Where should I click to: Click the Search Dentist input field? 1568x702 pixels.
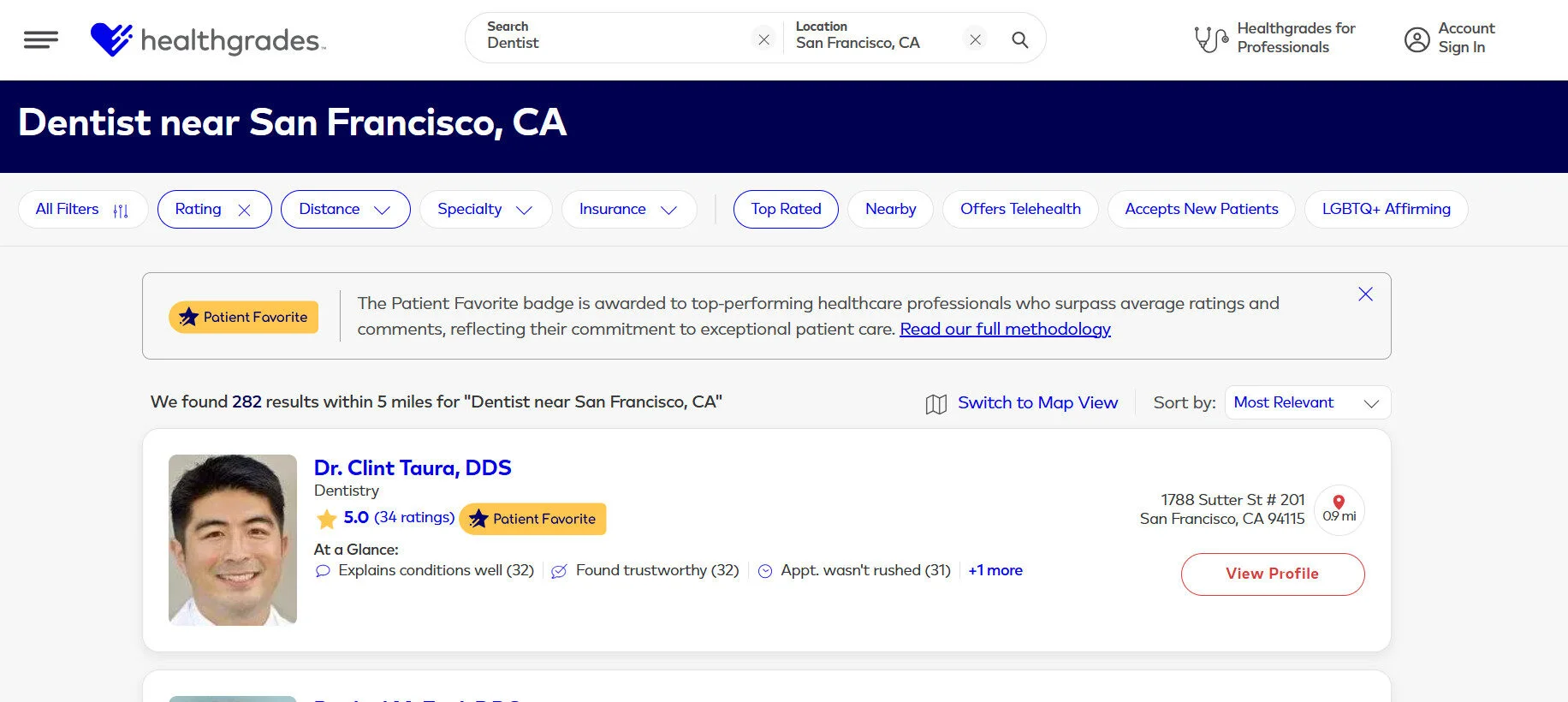pos(616,38)
